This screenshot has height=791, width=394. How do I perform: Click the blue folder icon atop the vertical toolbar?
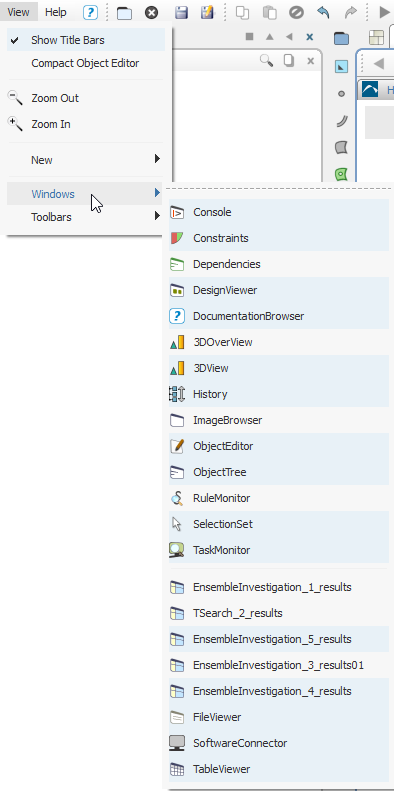pos(342,38)
